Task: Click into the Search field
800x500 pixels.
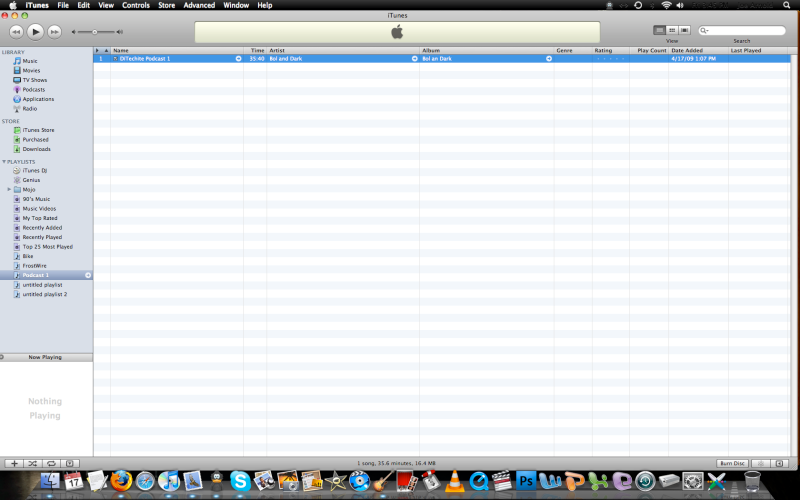Action: 742,31
